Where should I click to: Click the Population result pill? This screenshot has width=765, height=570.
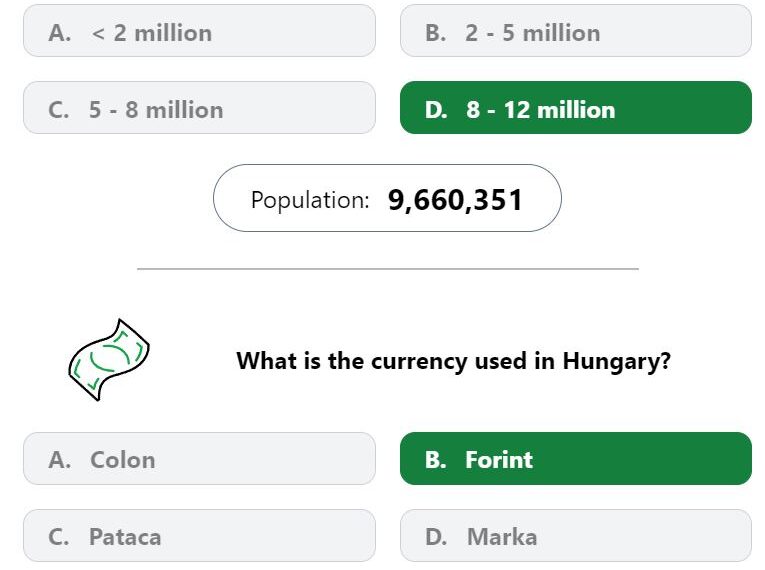point(387,198)
